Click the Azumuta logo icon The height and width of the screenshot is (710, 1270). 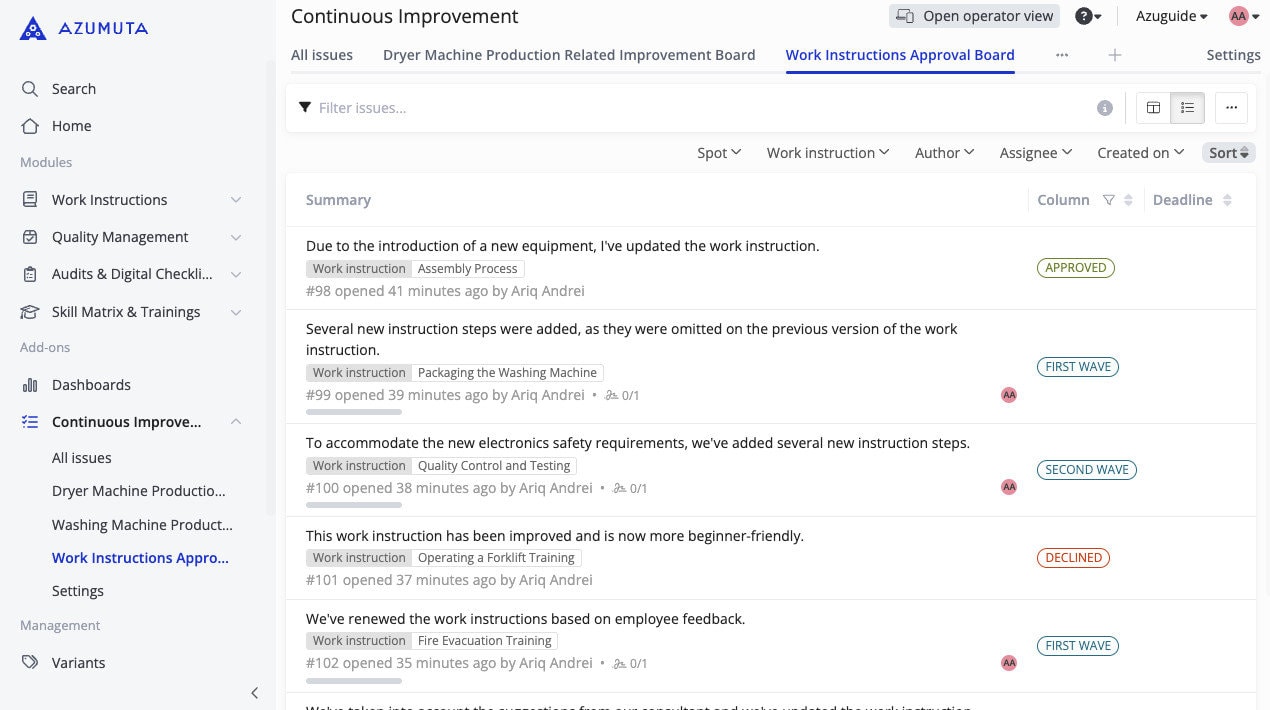[33, 28]
